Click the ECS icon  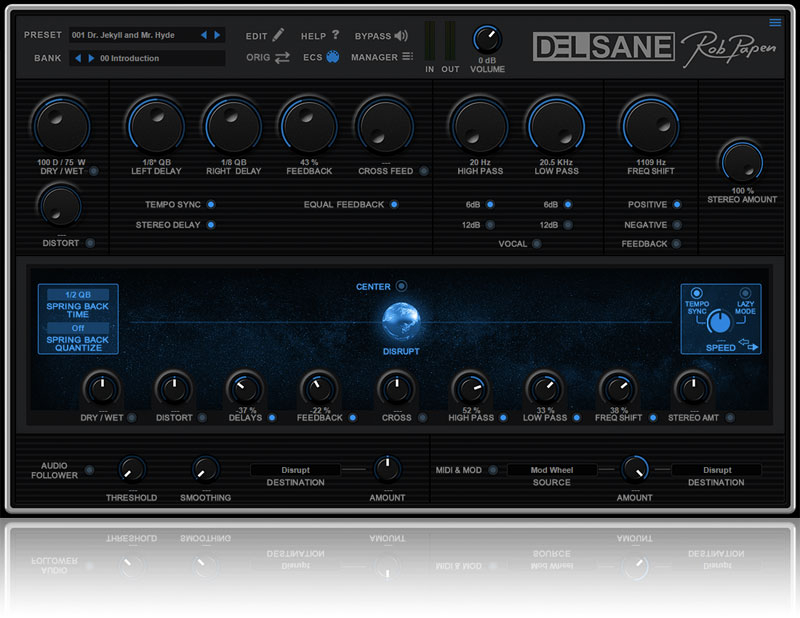tap(332, 57)
